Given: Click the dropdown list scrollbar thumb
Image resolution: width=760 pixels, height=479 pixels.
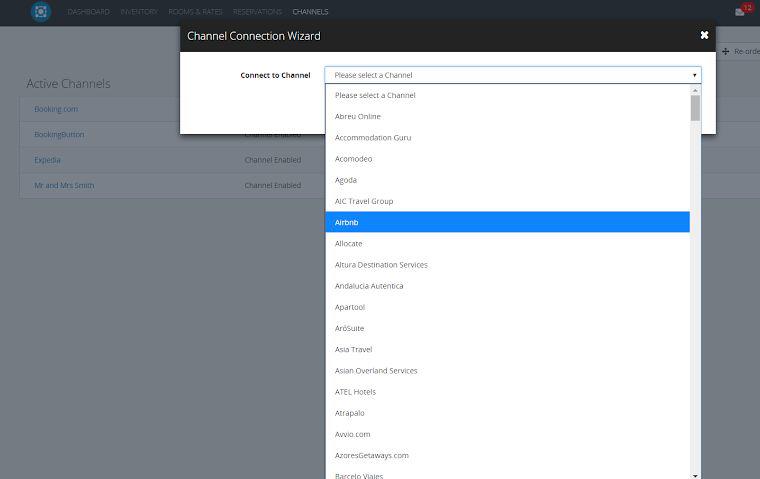Looking at the screenshot, I should 695,108.
